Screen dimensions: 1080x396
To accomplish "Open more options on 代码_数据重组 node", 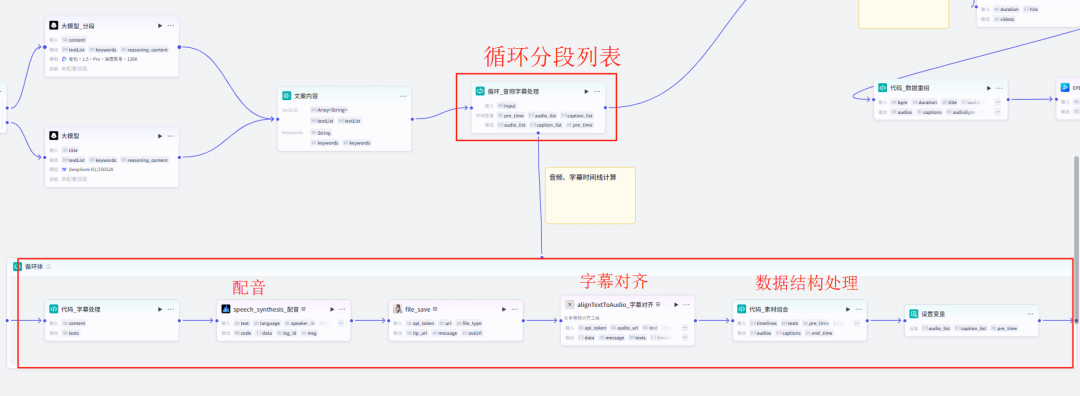I will pos(999,88).
